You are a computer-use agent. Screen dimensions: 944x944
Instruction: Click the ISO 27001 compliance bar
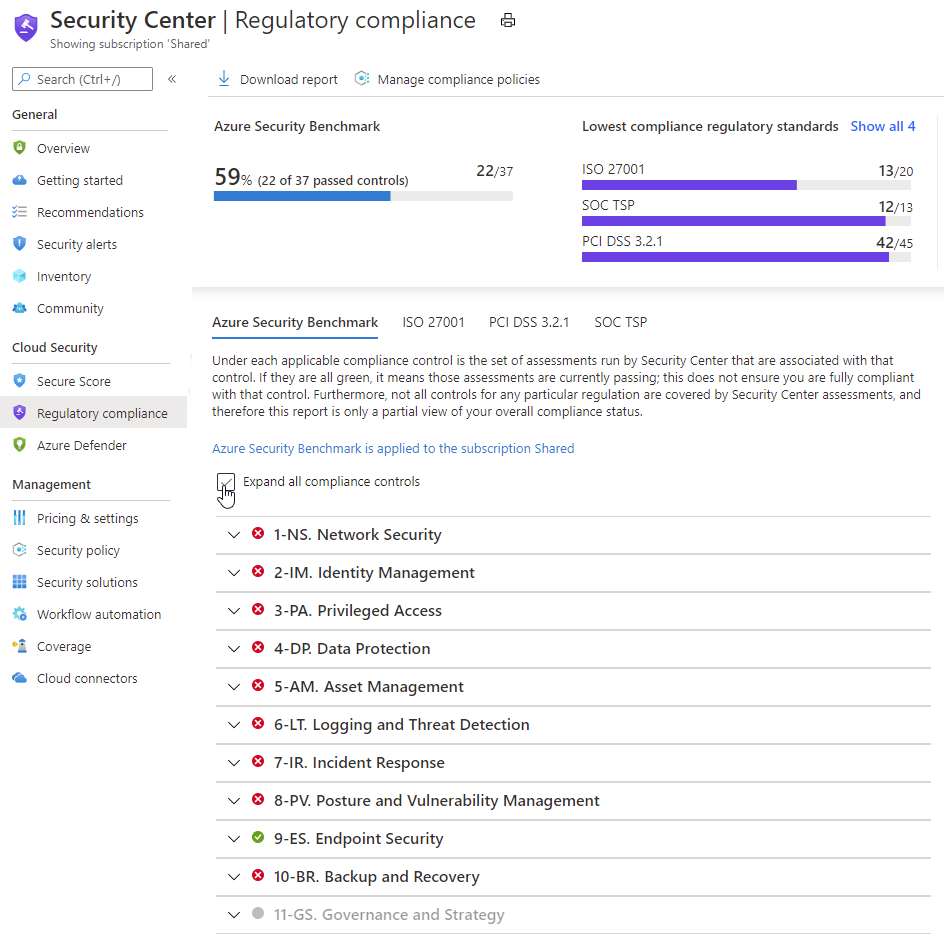point(746,185)
